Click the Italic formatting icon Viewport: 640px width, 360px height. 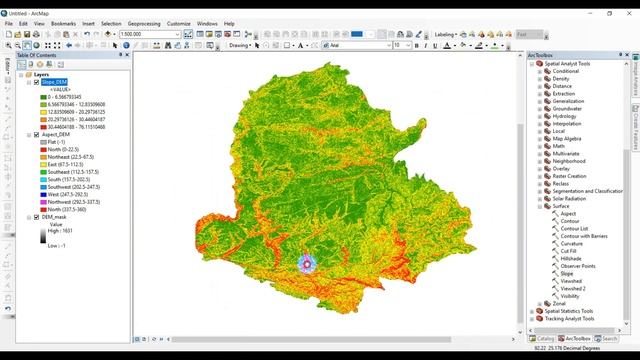426,45
